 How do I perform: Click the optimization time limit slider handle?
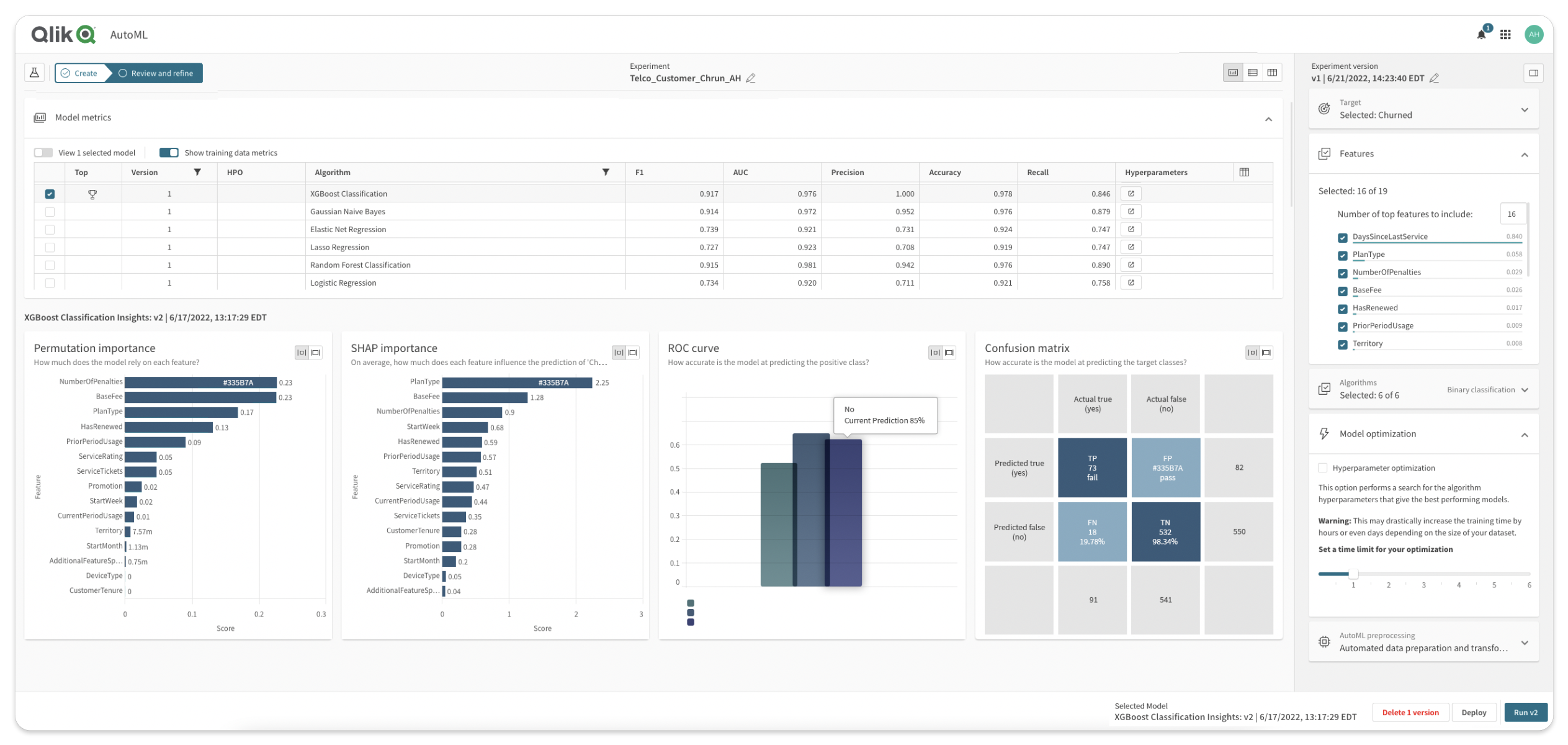[x=1353, y=574]
